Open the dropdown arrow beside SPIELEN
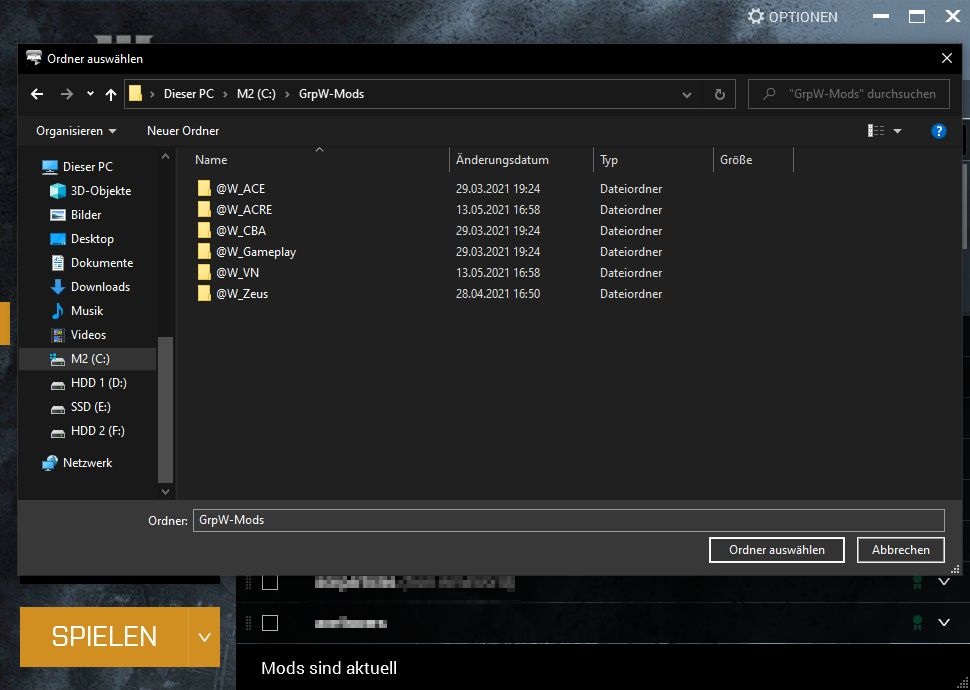The width and height of the screenshot is (970, 690). 203,636
